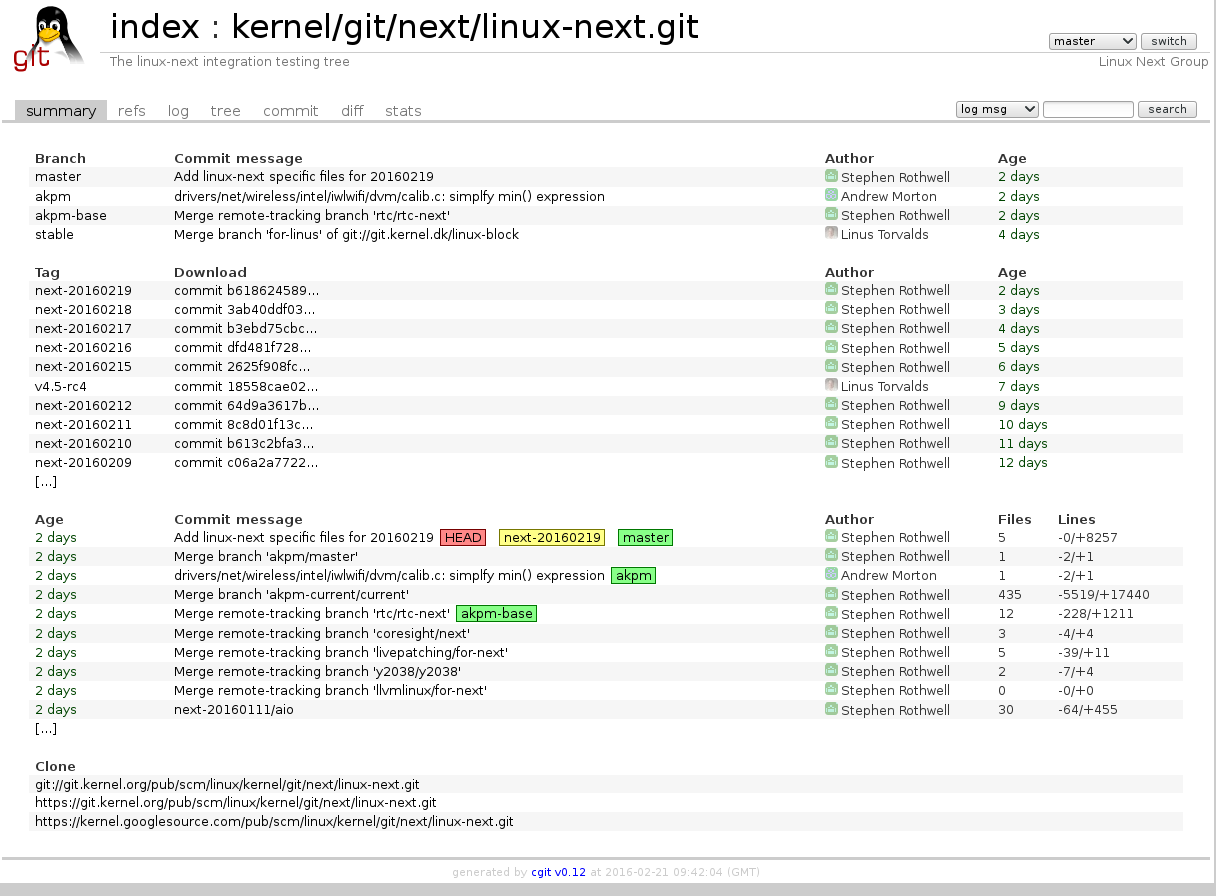Select the commit tab
Screen dimensions: 1216x896
tap(291, 111)
